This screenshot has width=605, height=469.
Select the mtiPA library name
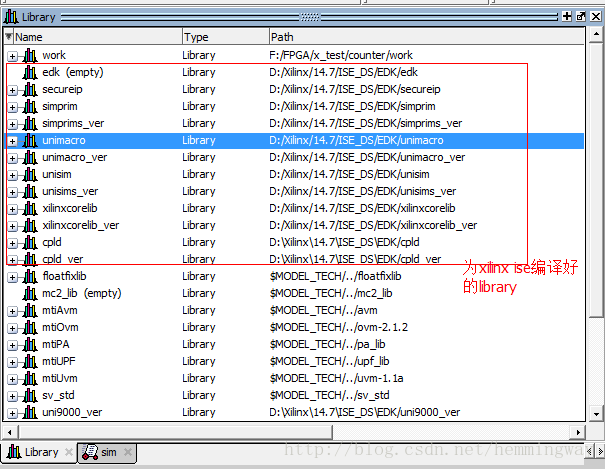pyautogui.click(x=56, y=344)
